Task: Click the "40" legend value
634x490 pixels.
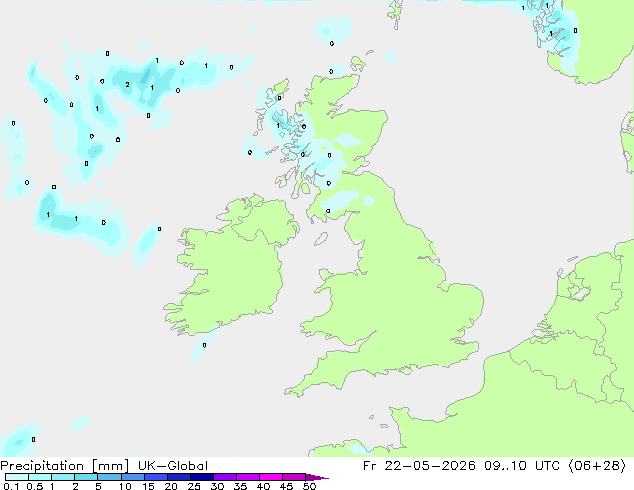Action: 263,486
